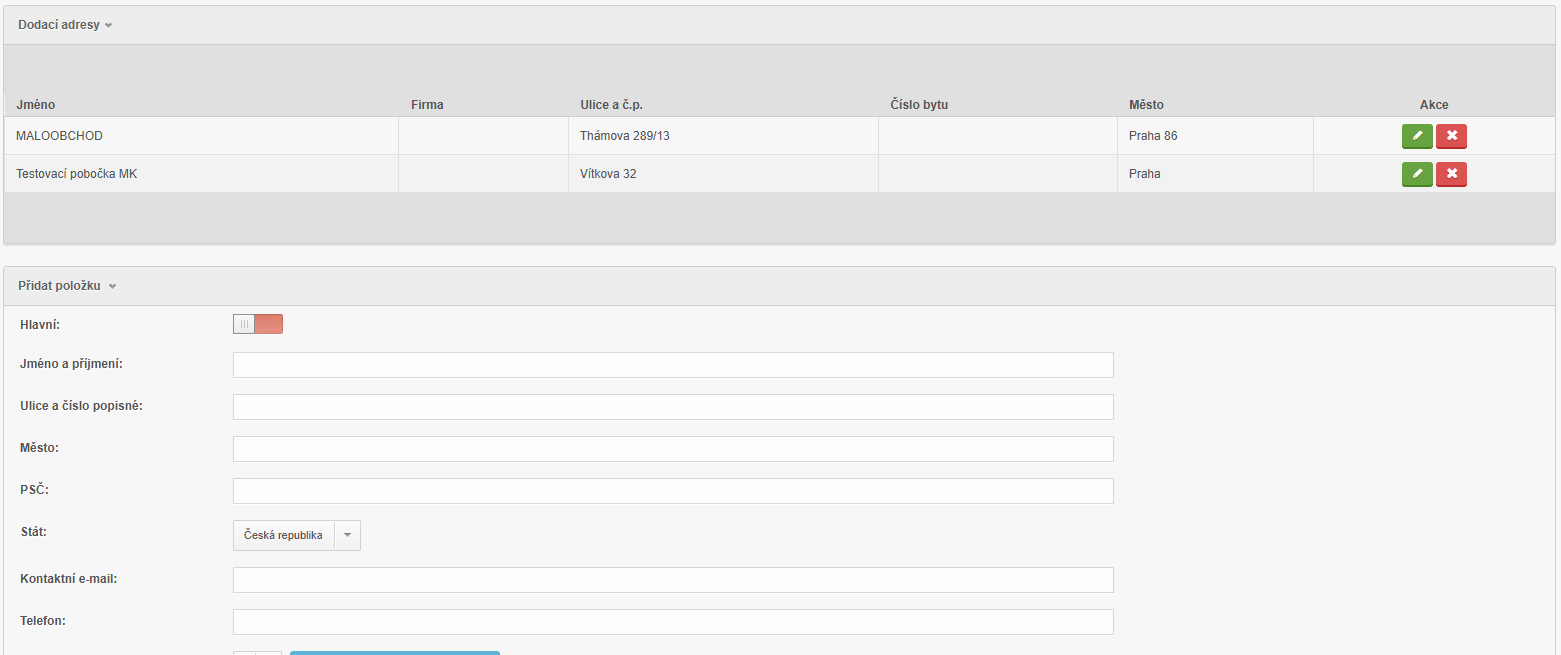This screenshot has height=655, width=1561.
Task: Focus the Jméno a příjmení input field
Action: point(673,365)
